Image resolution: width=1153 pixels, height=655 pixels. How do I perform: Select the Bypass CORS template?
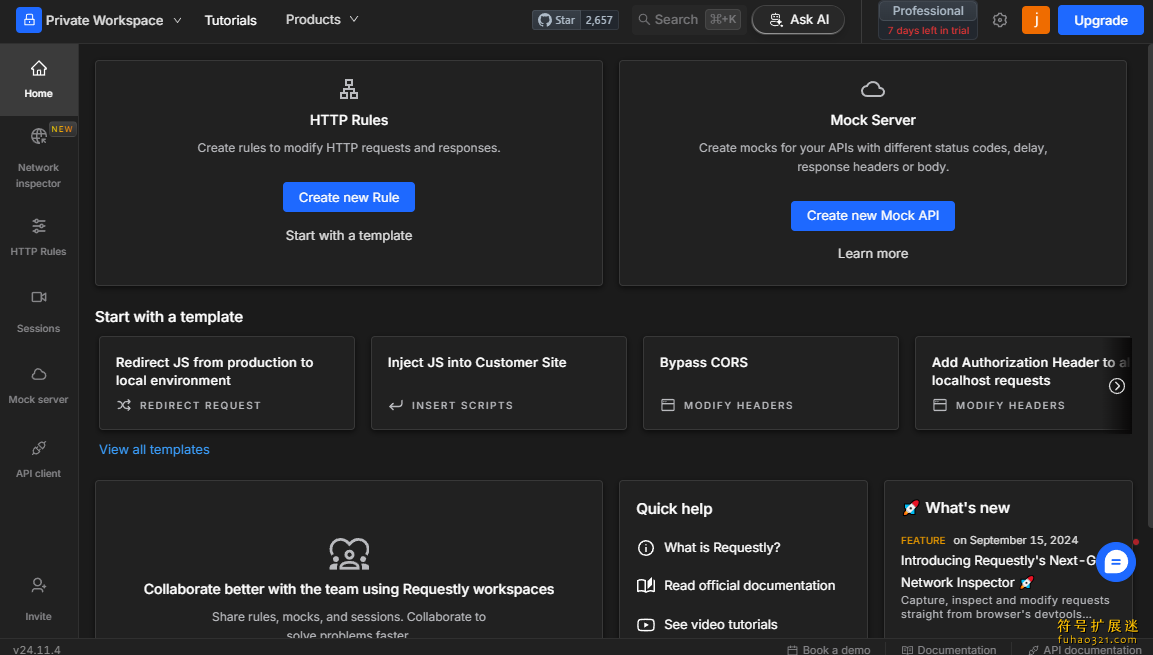tap(771, 383)
